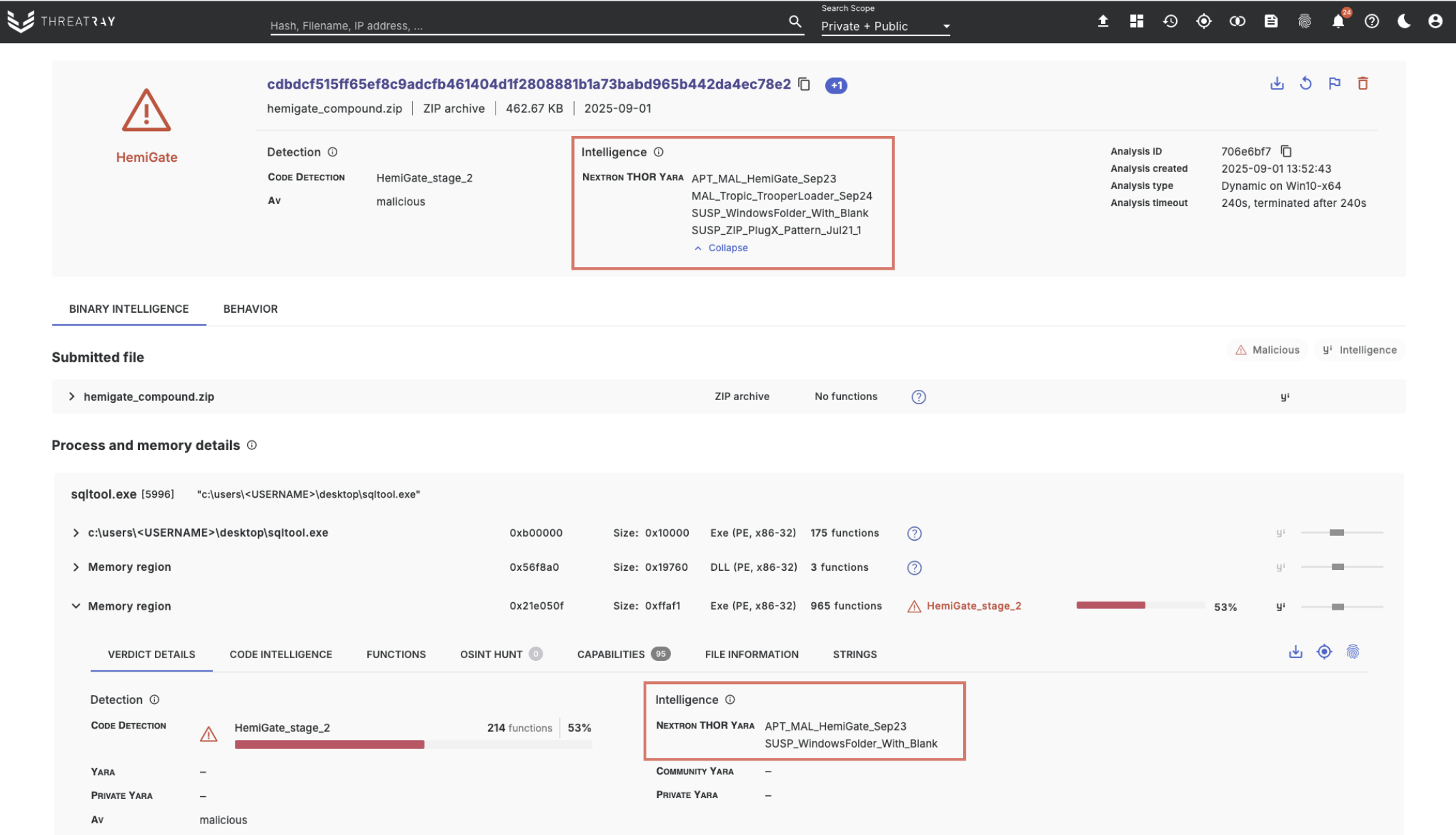1456x835 pixels.
Task: Expand Memory region at 0x56f8a0
Action: pos(76,567)
